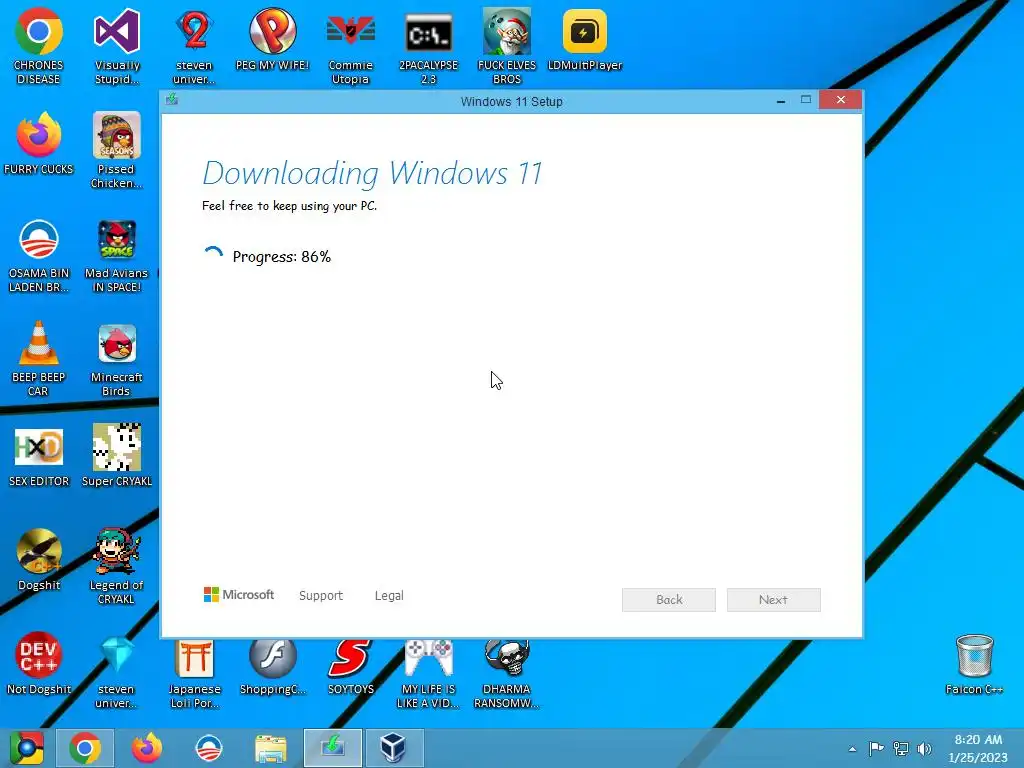Open the FURRY CUCKS Firefox desktop icon
Screen dimensions: 1024x768
pyautogui.click(x=39, y=143)
